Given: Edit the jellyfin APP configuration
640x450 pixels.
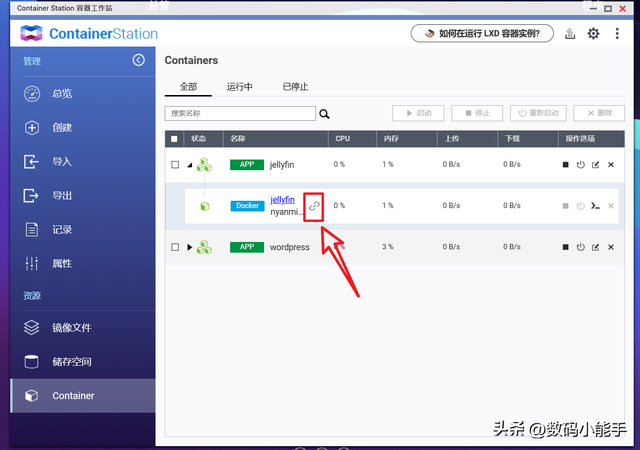Looking at the screenshot, I should coord(596,165).
